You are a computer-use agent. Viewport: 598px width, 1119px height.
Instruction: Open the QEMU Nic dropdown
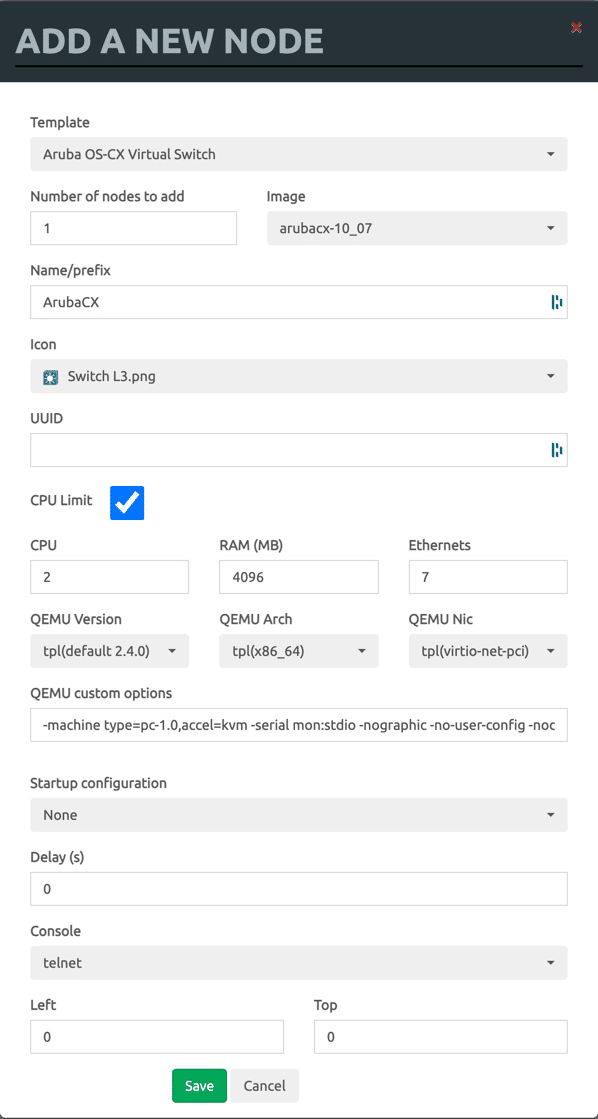click(x=488, y=651)
